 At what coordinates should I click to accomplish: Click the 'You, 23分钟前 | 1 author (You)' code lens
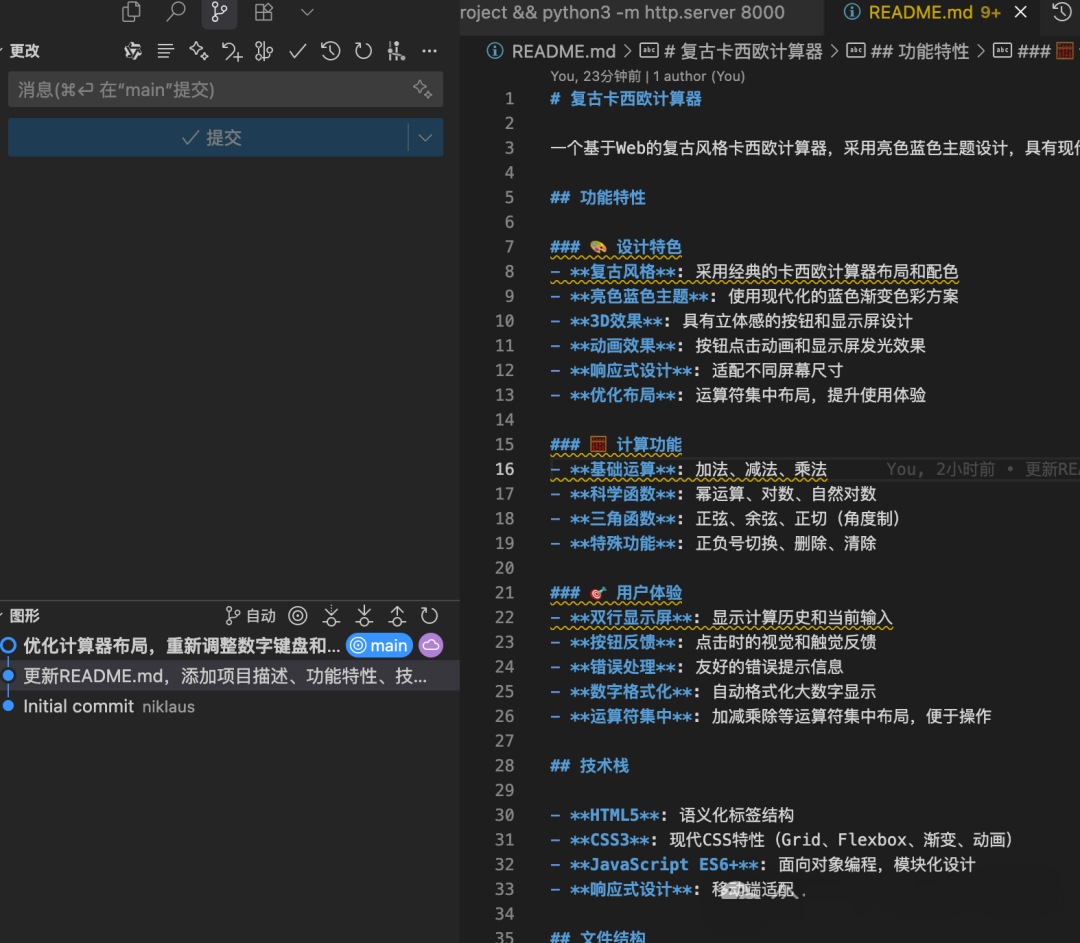(647, 76)
